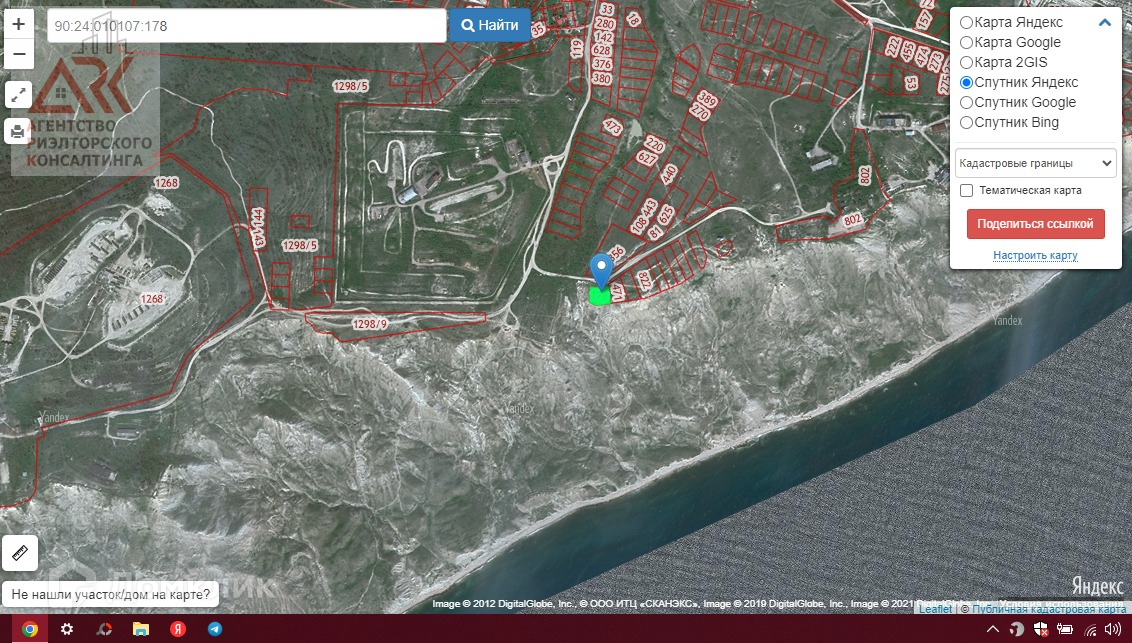1132x643 pixels.
Task: Focus the cadastral number search field
Action: pyautogui.click(x=246, y=25)
